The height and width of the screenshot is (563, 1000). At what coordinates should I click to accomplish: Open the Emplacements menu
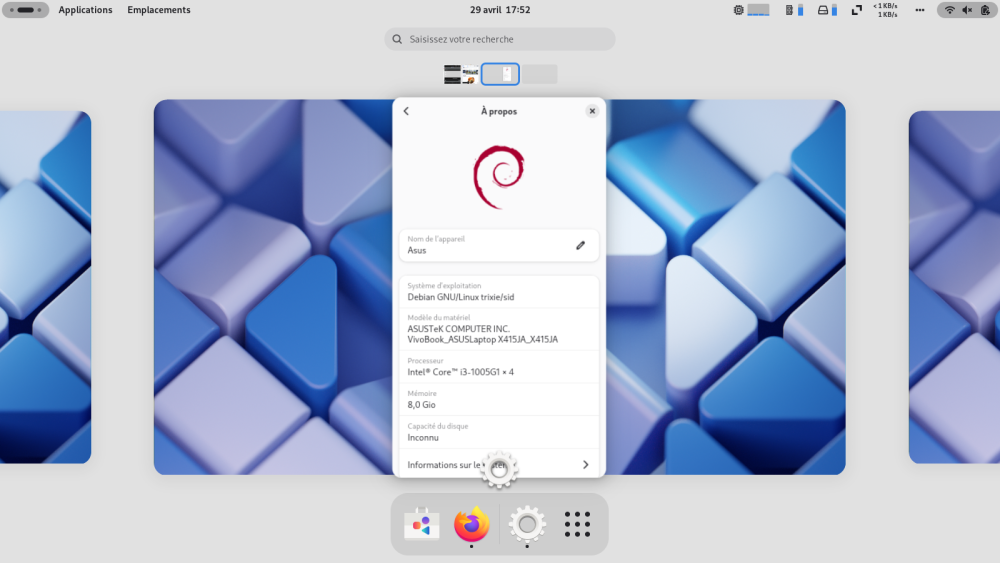159,10
